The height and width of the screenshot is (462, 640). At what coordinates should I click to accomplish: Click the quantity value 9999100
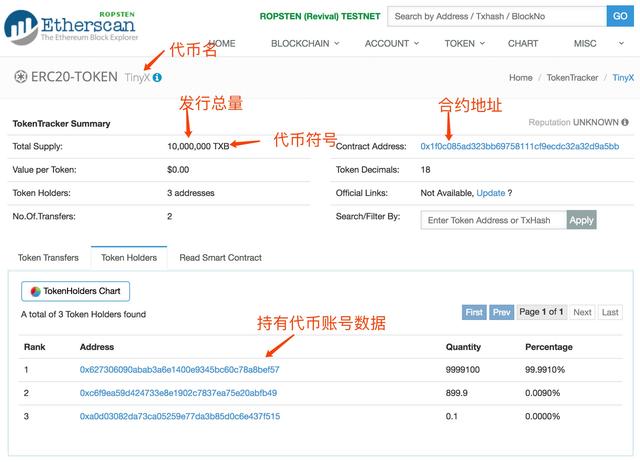point(463,370)
